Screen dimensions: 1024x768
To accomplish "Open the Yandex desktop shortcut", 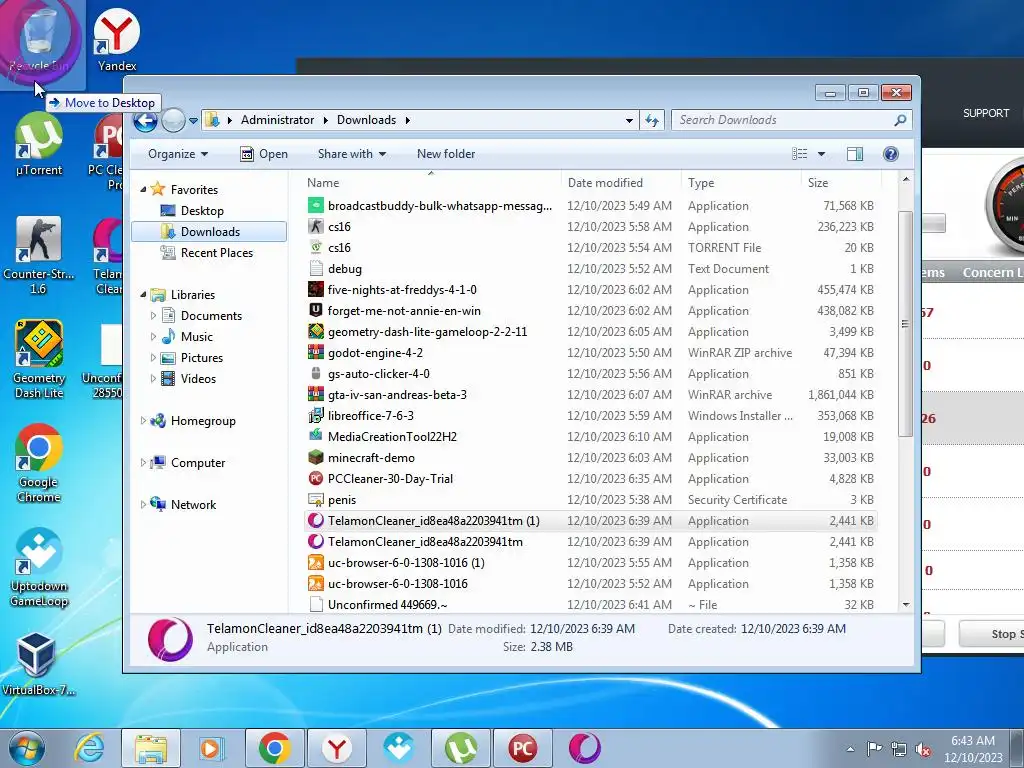I will tap(117, 39).
